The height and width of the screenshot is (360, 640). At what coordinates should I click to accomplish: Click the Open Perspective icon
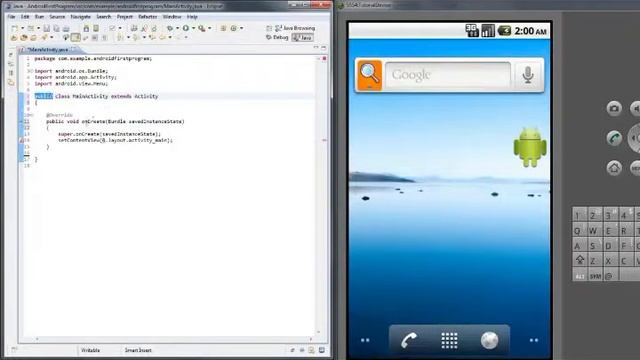coord(269,28)
